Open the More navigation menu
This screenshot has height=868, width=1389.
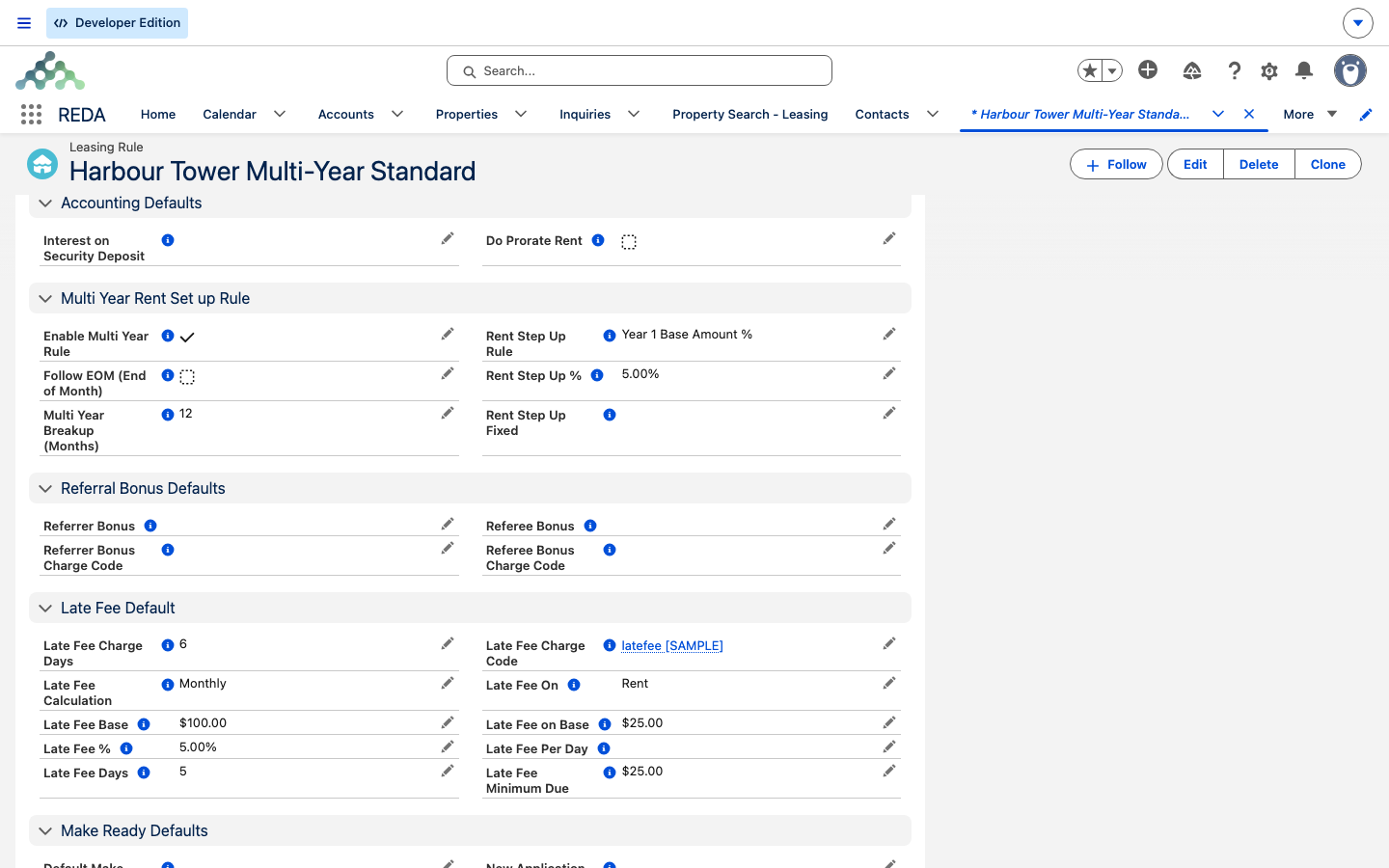tap(1309, 114)
